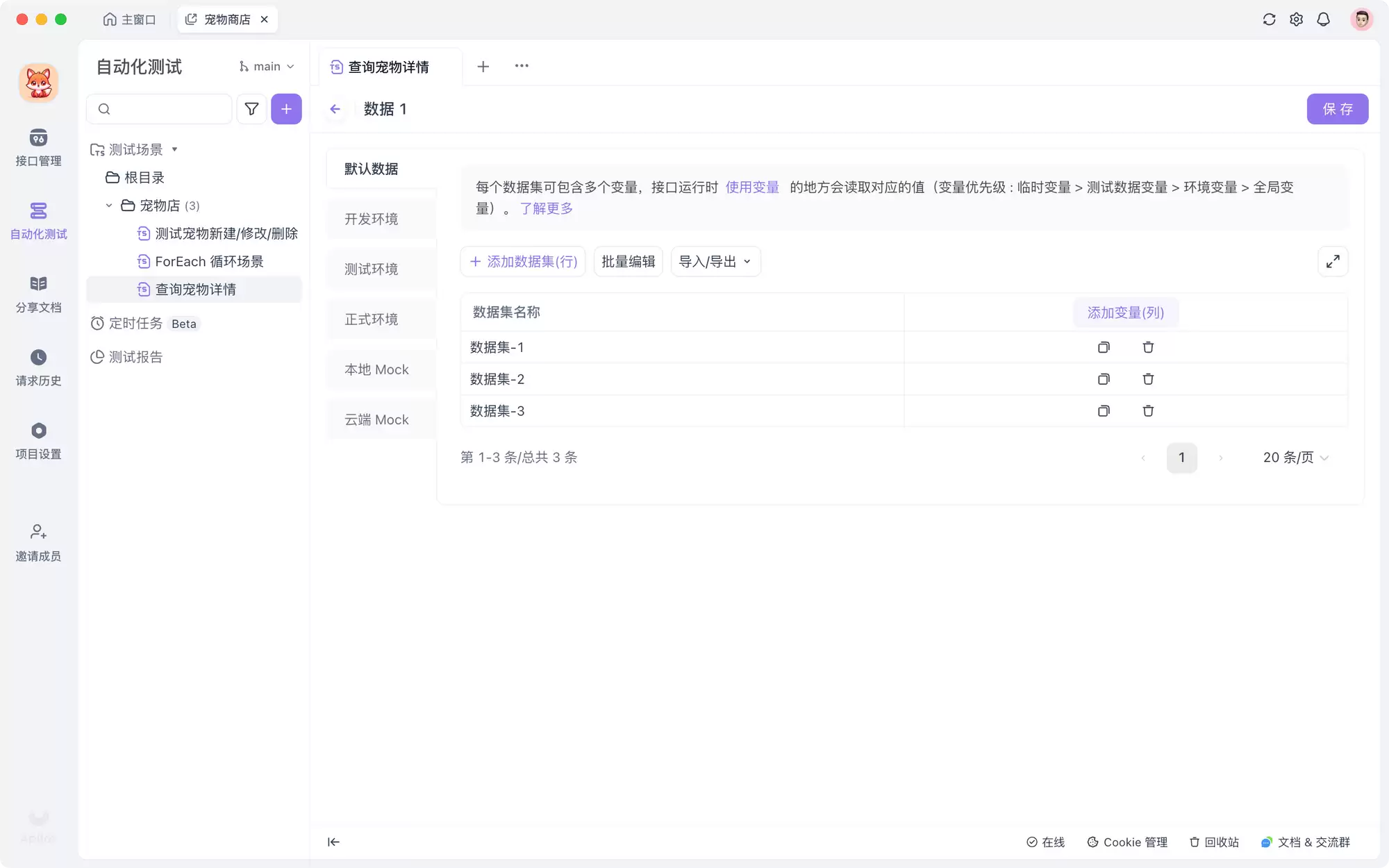Click 在线 status in the footer
1389x868 pixels.
pos(1045,842)
